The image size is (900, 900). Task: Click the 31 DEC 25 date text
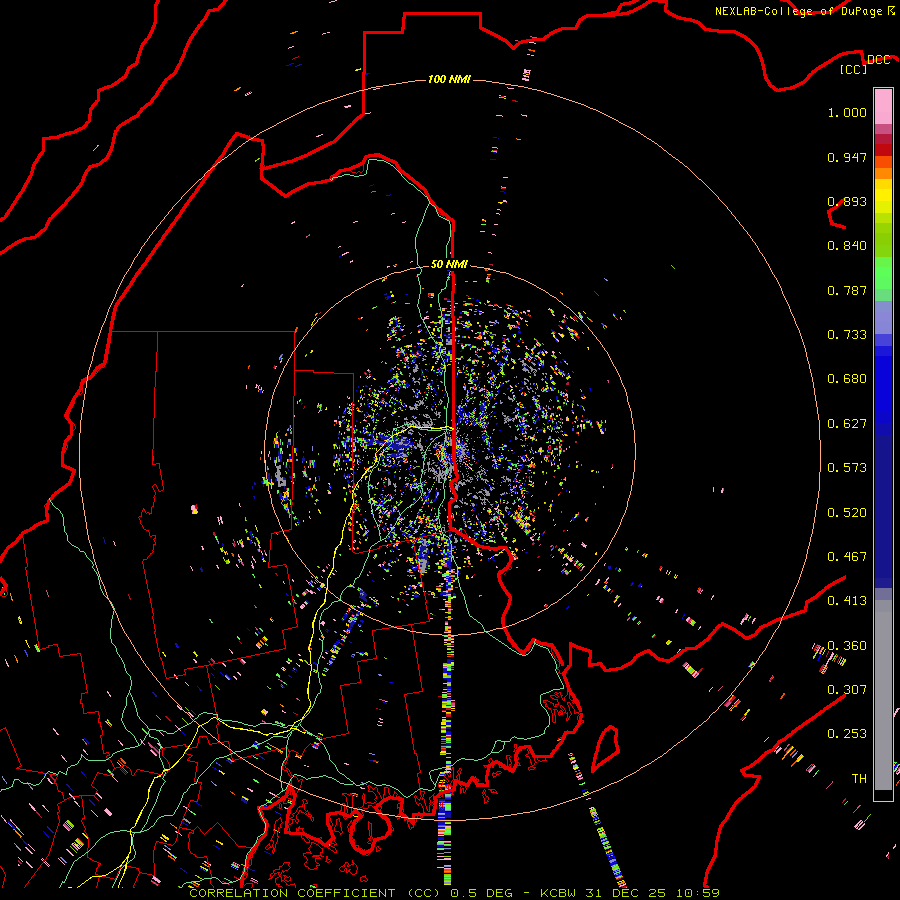626,893
